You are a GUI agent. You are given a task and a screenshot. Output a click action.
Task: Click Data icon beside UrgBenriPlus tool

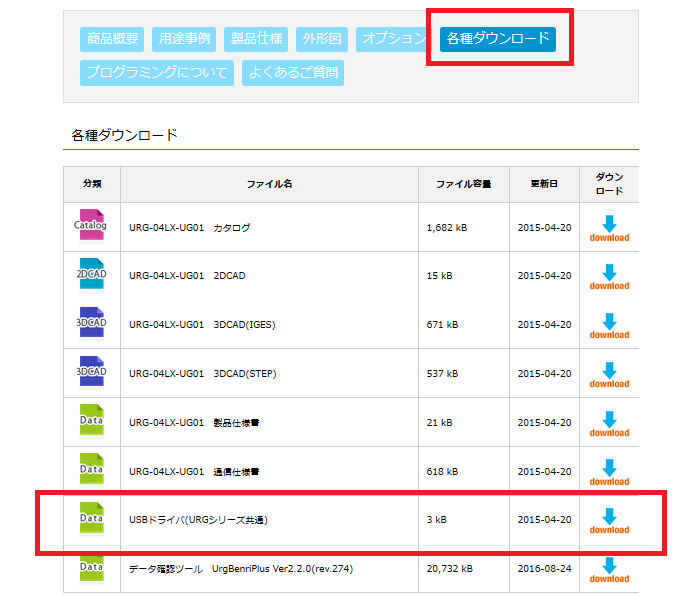coord(92,568)
